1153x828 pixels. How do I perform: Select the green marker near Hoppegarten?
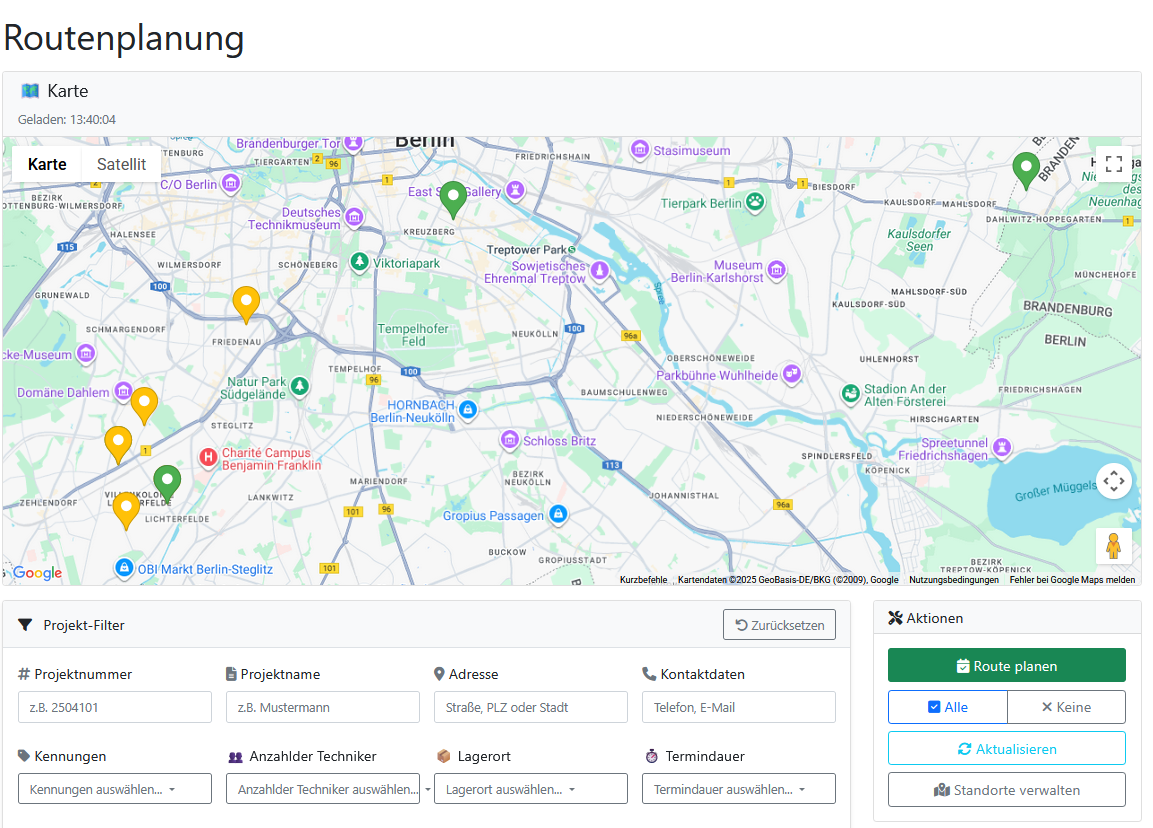coord(1025,169)
